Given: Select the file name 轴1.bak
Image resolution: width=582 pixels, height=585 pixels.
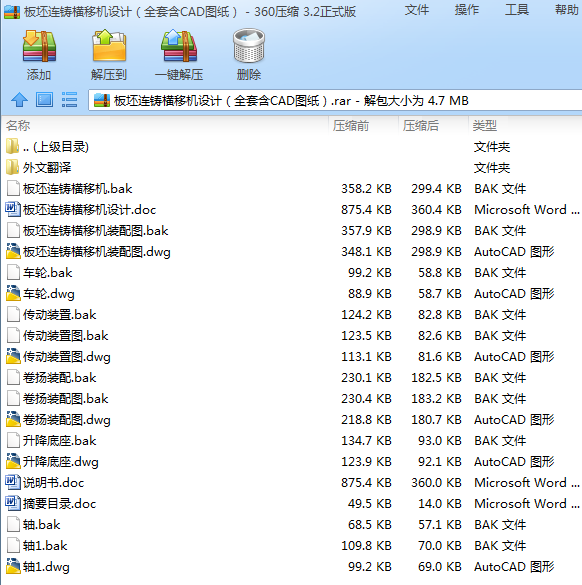Looking at the screenshot, I should (45, 545).
